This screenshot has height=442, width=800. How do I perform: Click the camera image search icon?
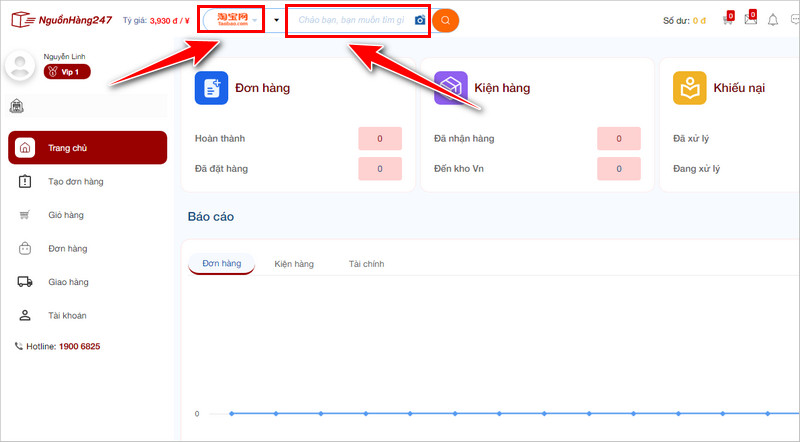coord(420,20)
